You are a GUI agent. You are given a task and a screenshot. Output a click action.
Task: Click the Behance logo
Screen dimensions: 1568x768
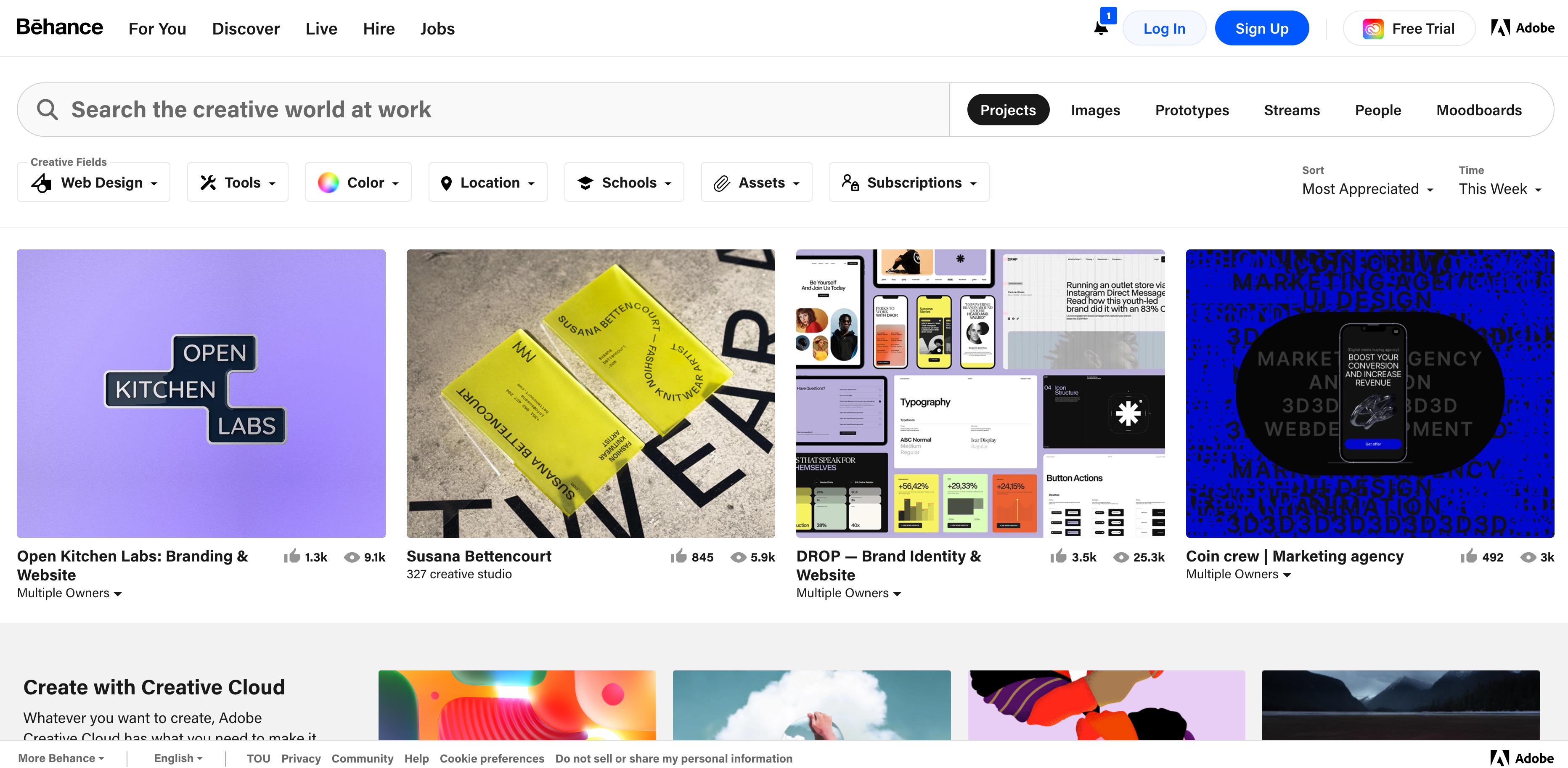[x=59, y=27]
